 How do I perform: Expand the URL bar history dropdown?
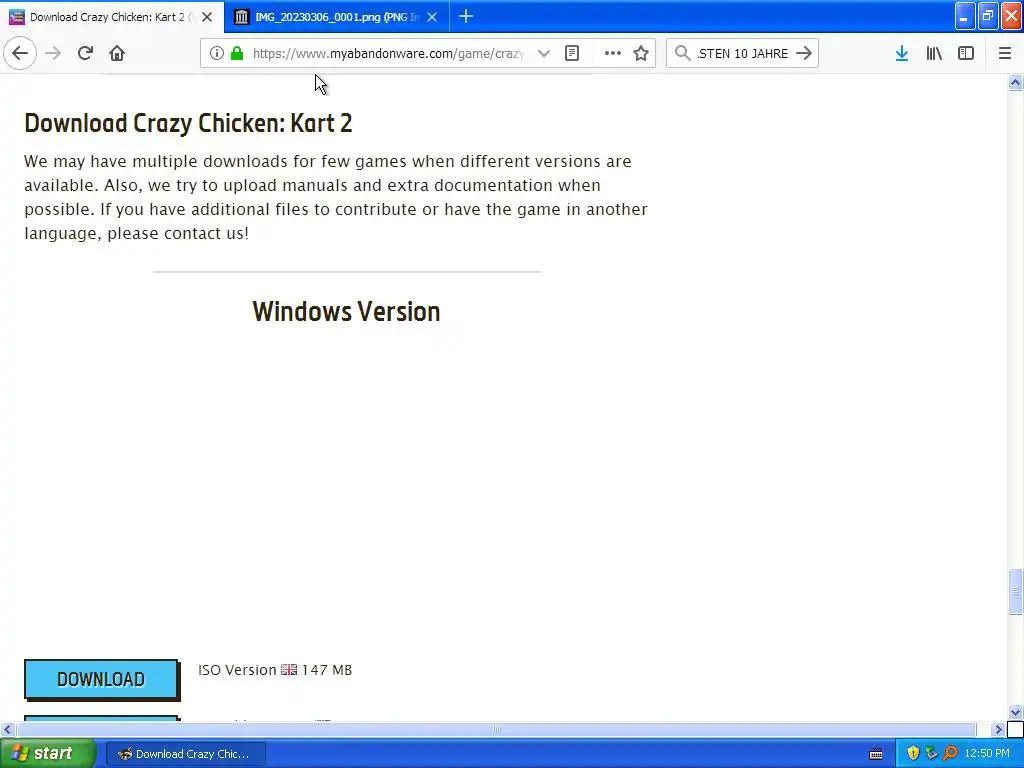543,53
